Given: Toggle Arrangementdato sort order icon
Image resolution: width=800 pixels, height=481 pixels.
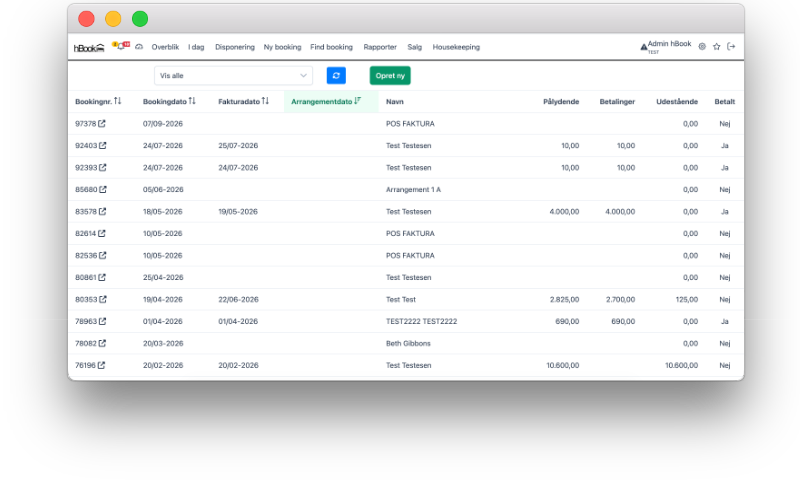Looking at the screenshot, I should (x=357, y=101).
